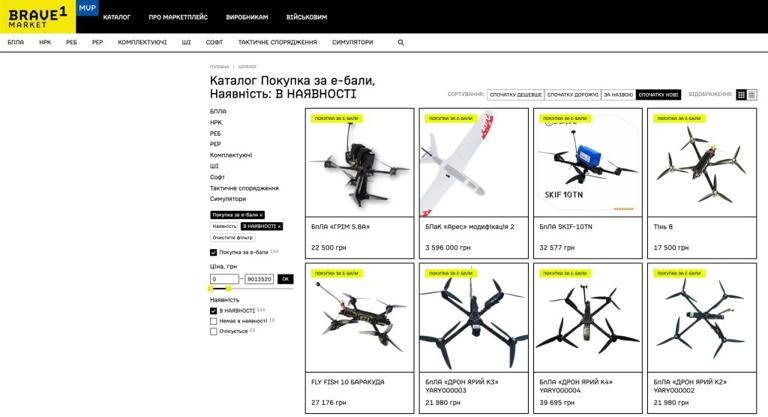Open БПЛА in sidebar category list
Image resolution: width=768 pixels, height=417 pixels.
click(x=218, y=112)
